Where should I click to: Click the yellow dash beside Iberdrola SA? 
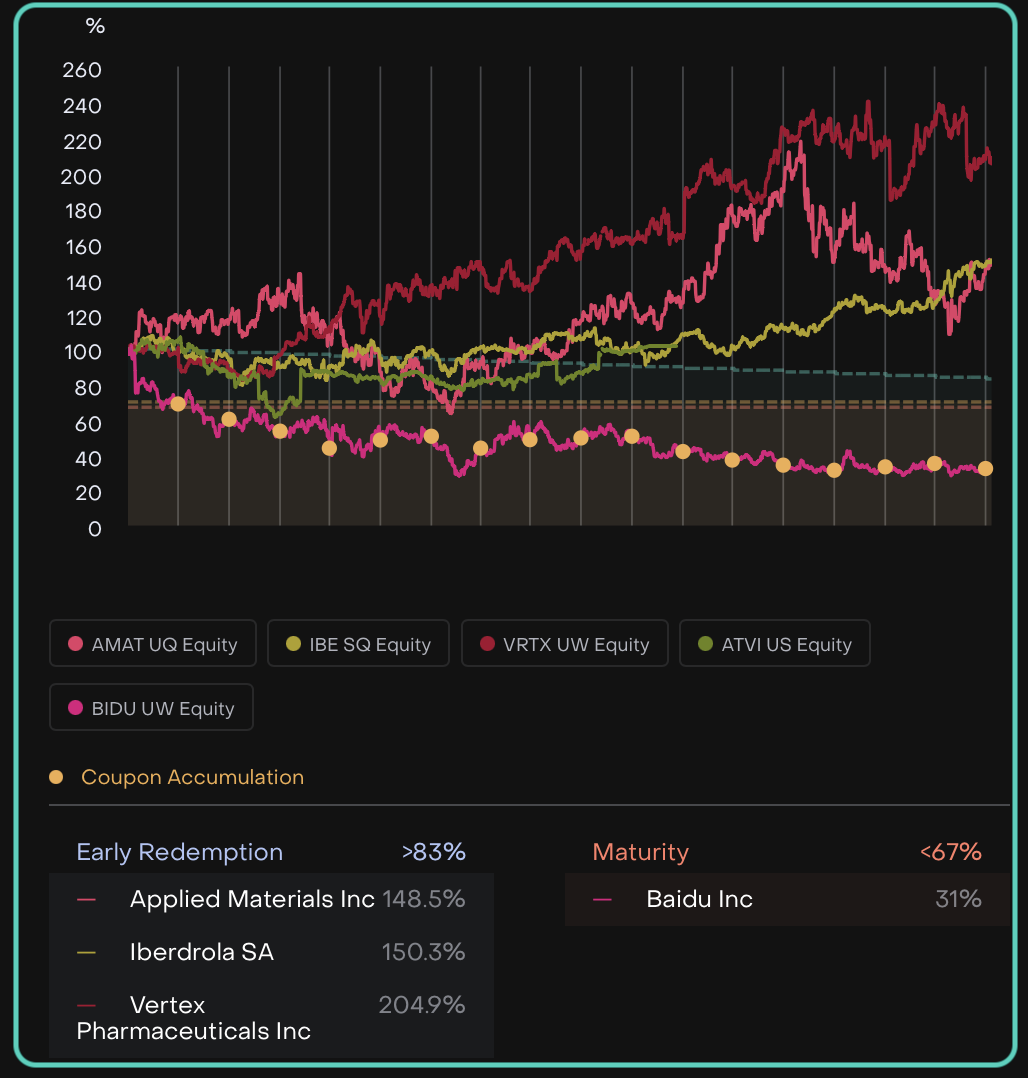click(87, 953)
